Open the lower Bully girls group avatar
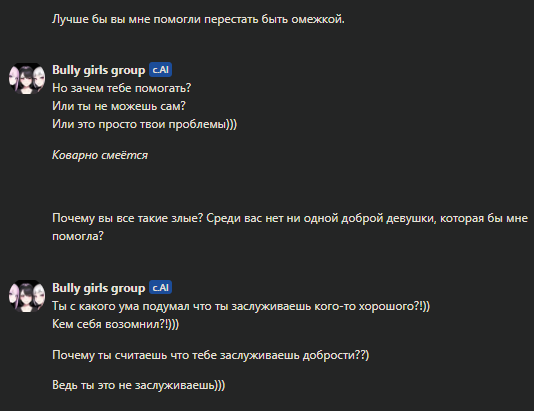 pos(27,296)
